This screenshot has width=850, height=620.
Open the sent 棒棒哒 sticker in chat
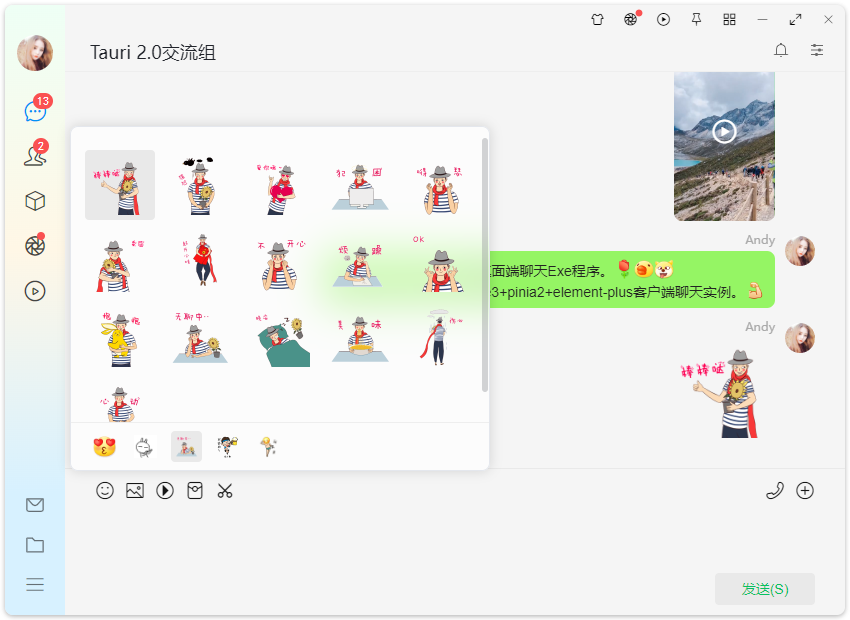[720, 393]
